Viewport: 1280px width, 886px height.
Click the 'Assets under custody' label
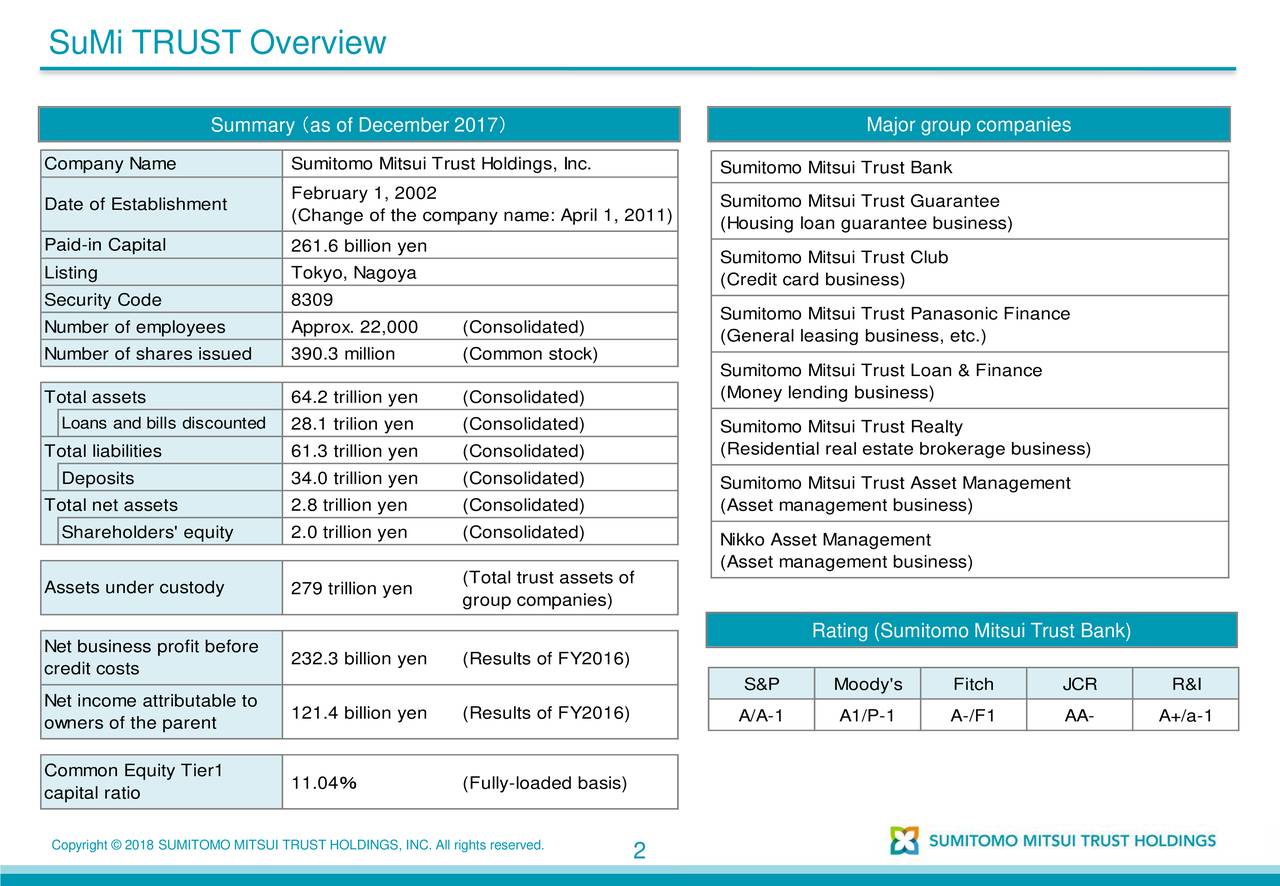pos(134,587)
